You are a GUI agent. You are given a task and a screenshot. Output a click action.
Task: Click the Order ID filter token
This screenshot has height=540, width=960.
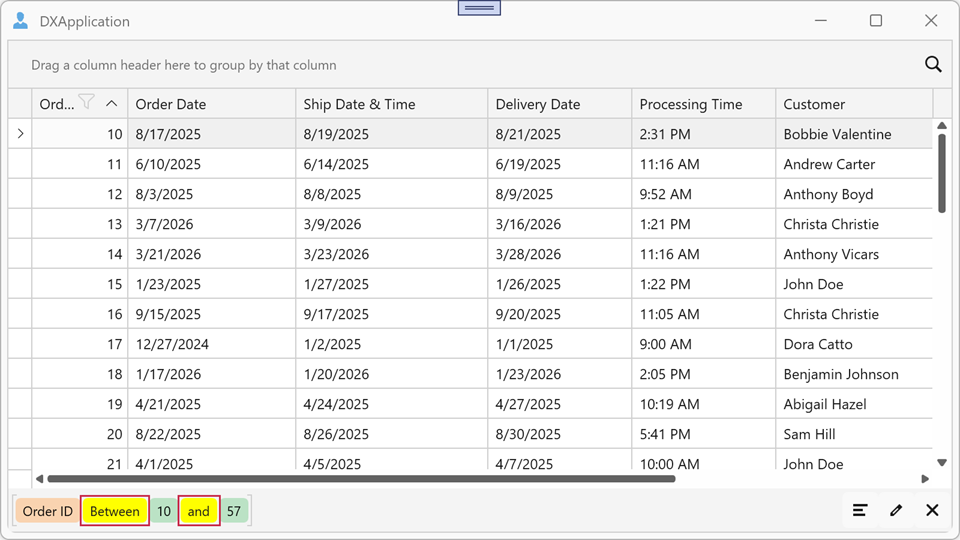tap(48, 511)
